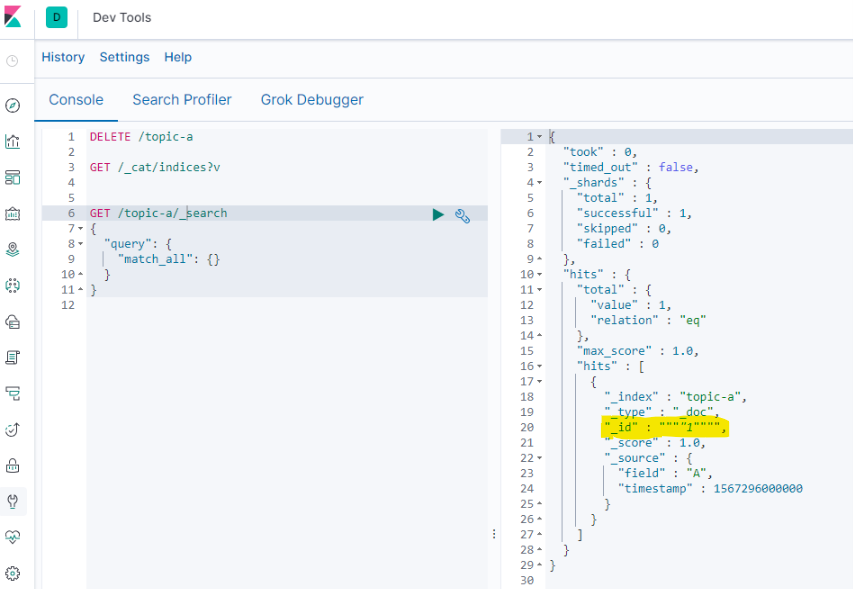Switch to the Search Profiler tab
This screenshot has height=589, width=853.
click(182, 100)
